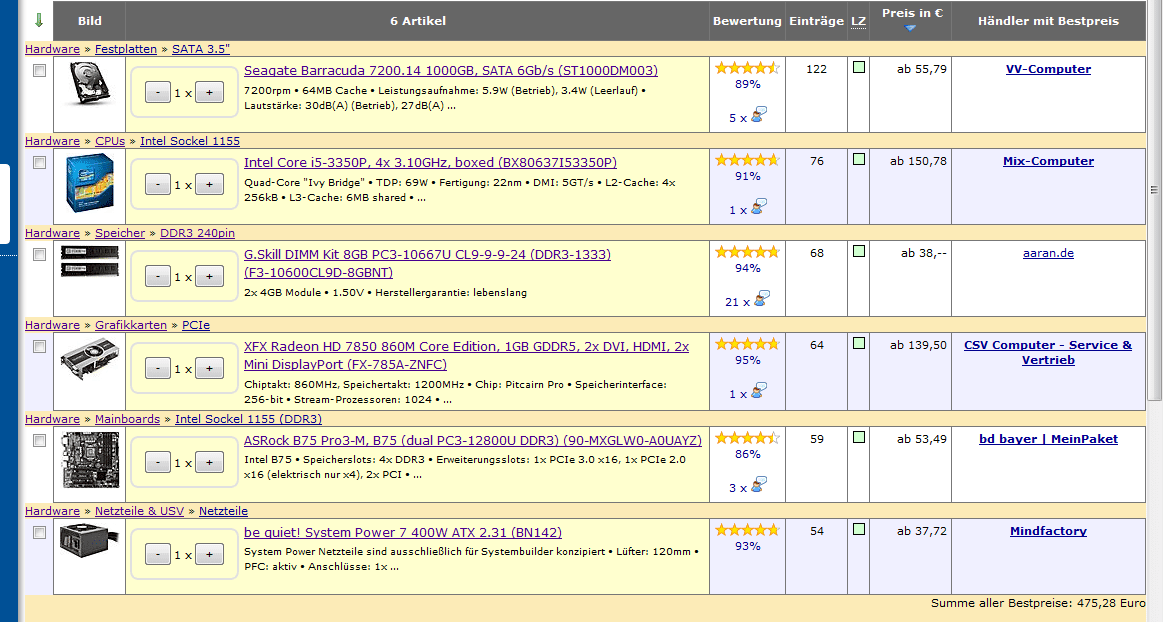The width and height of the screenshot is (1163, 622).
Task: Toggle the LZ checkbox for Intel Core i5-3350P
Action: click(x=859, y=159)
